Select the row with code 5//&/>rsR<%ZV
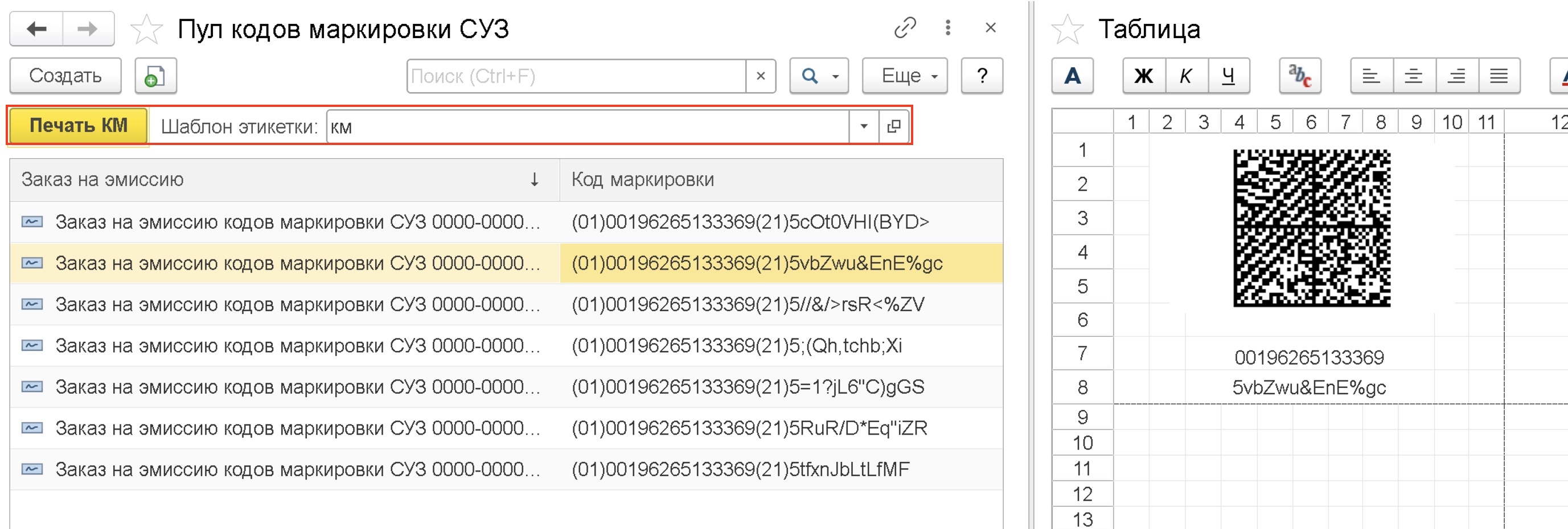 [x=506, y=305]
